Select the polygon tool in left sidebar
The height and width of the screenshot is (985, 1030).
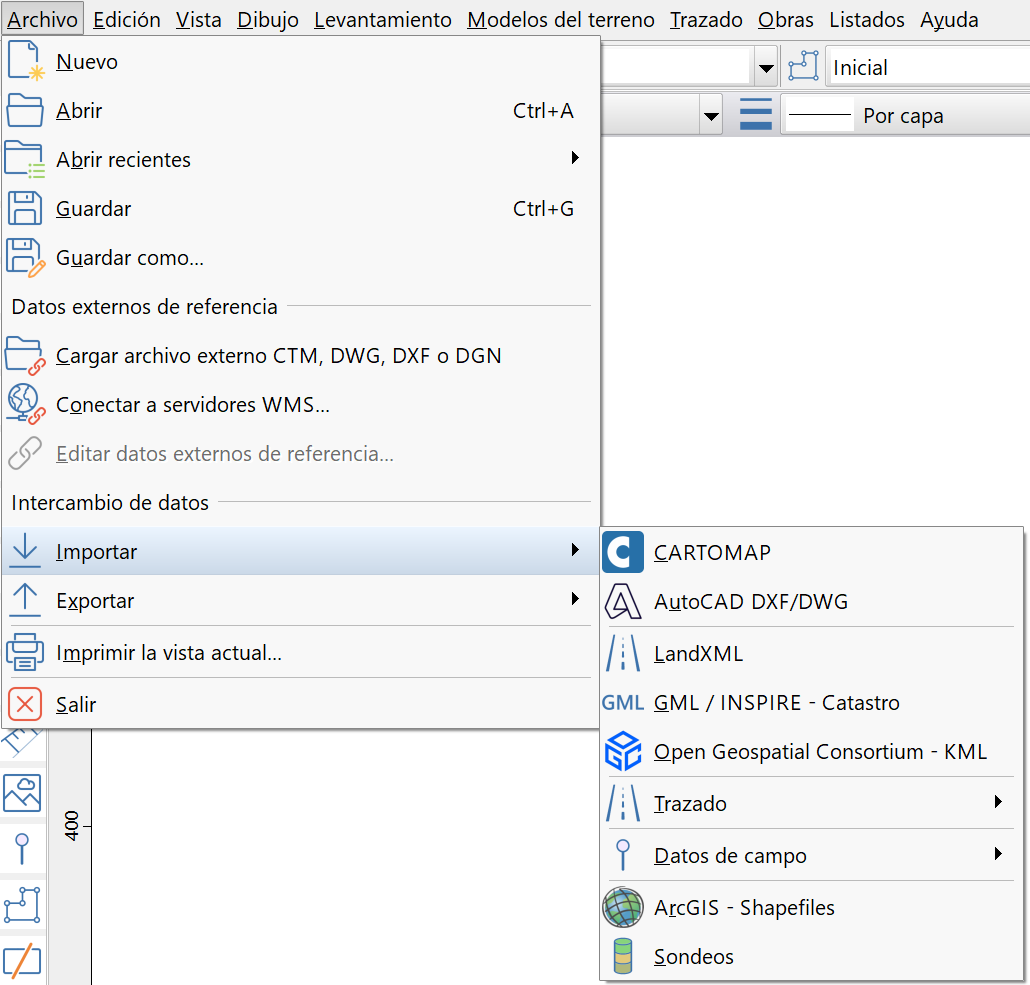(22, 904)
